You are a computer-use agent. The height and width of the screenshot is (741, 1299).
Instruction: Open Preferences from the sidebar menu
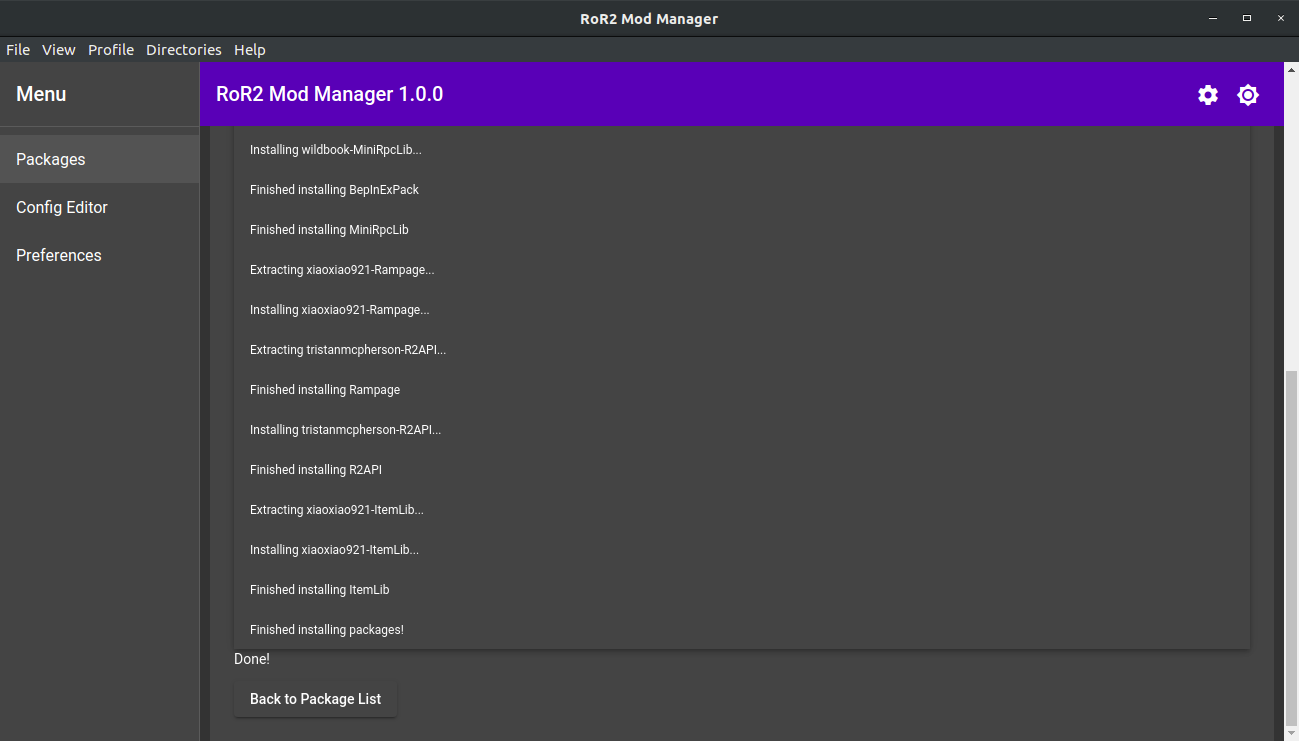click(x=59, y=255)
